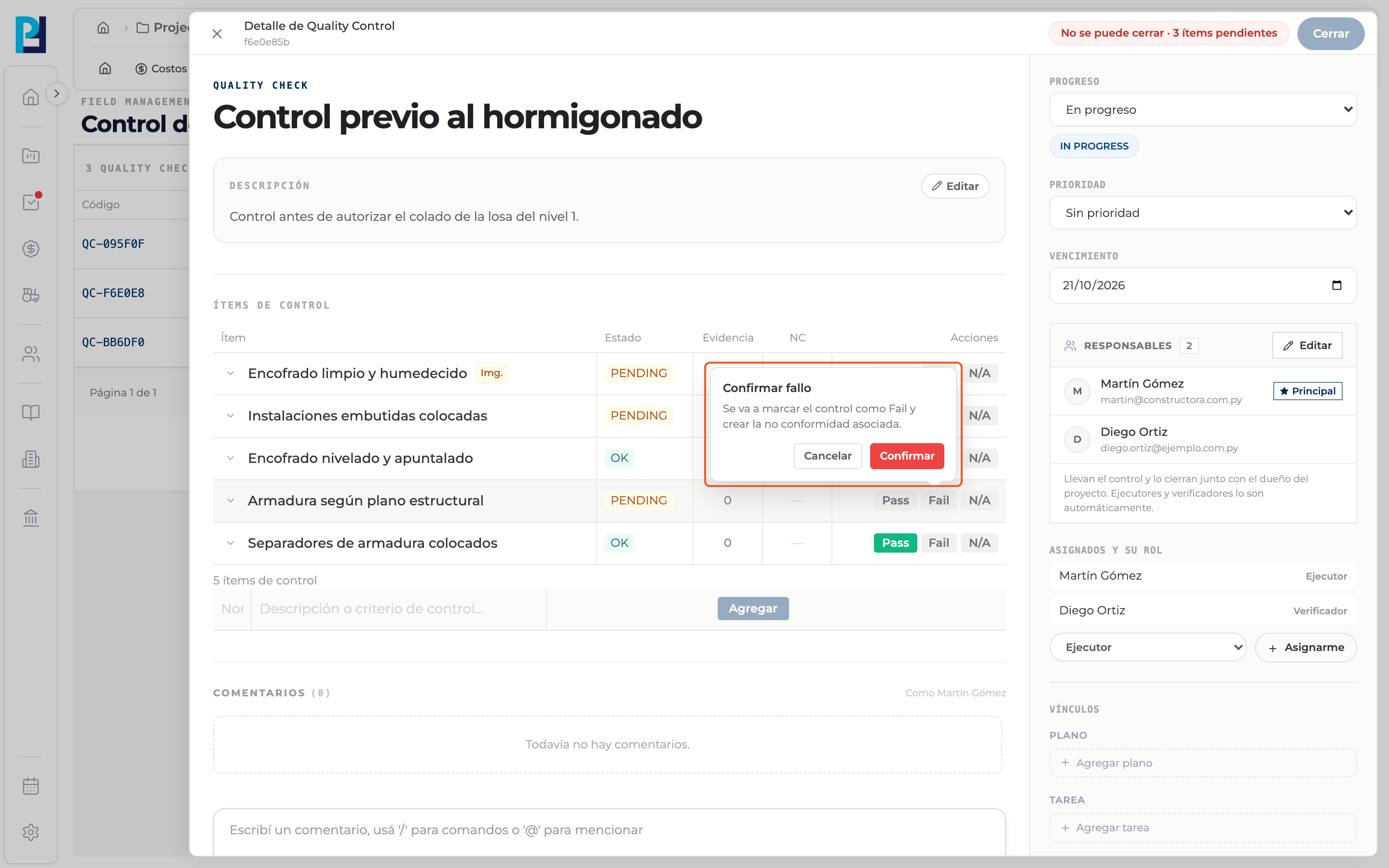Close the Quality Control detail panel

[x=217, y=34]
